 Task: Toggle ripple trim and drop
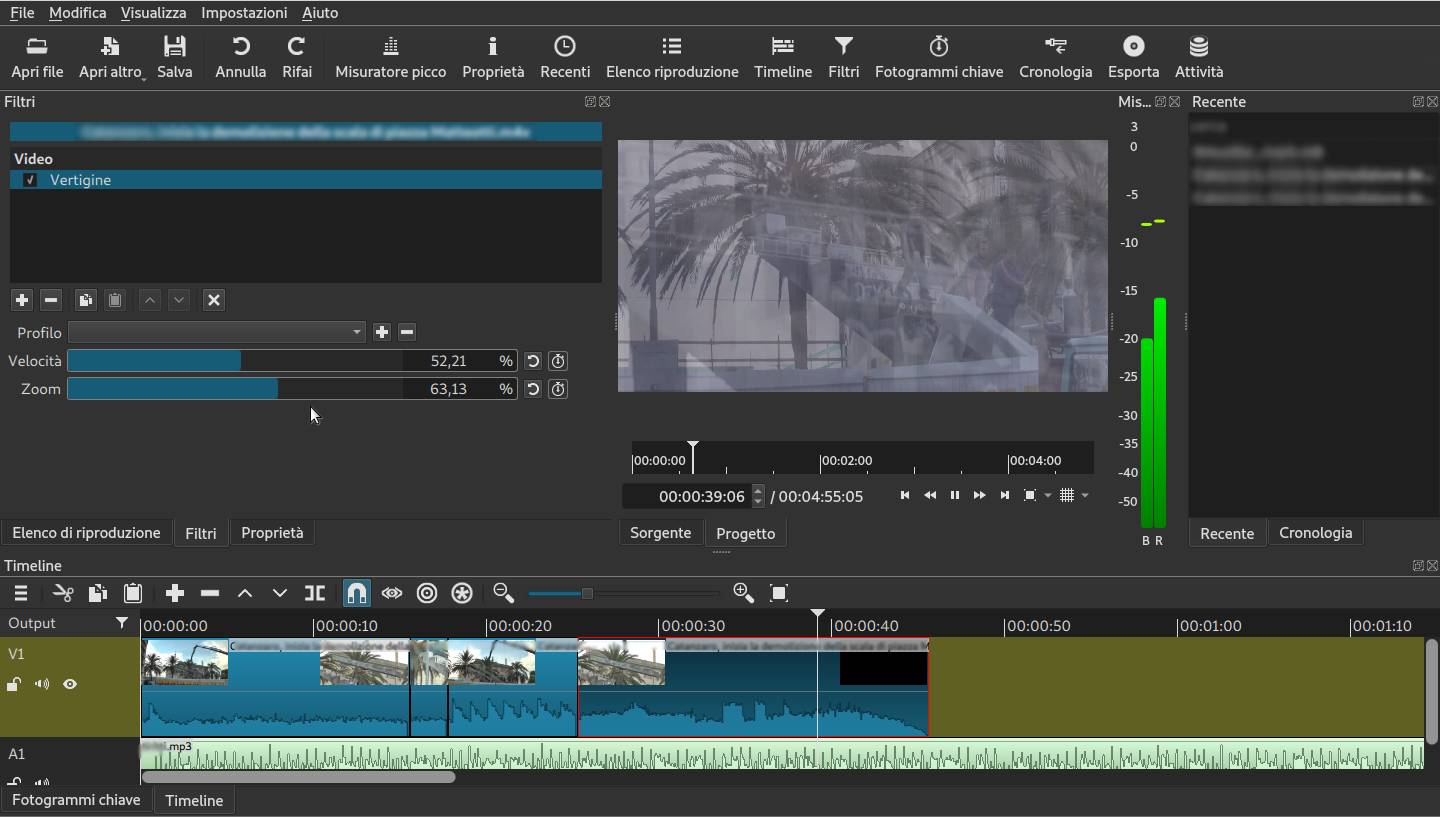pos(427,593)
